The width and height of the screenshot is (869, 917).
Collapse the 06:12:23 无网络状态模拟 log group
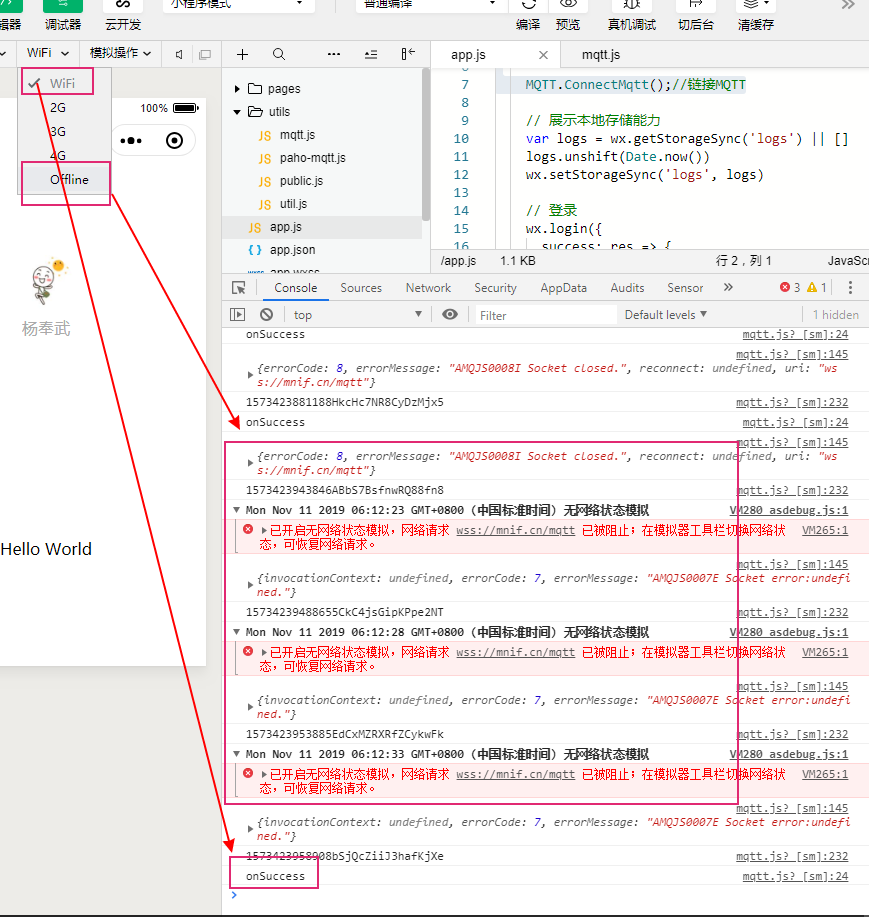tap(236, 510)
